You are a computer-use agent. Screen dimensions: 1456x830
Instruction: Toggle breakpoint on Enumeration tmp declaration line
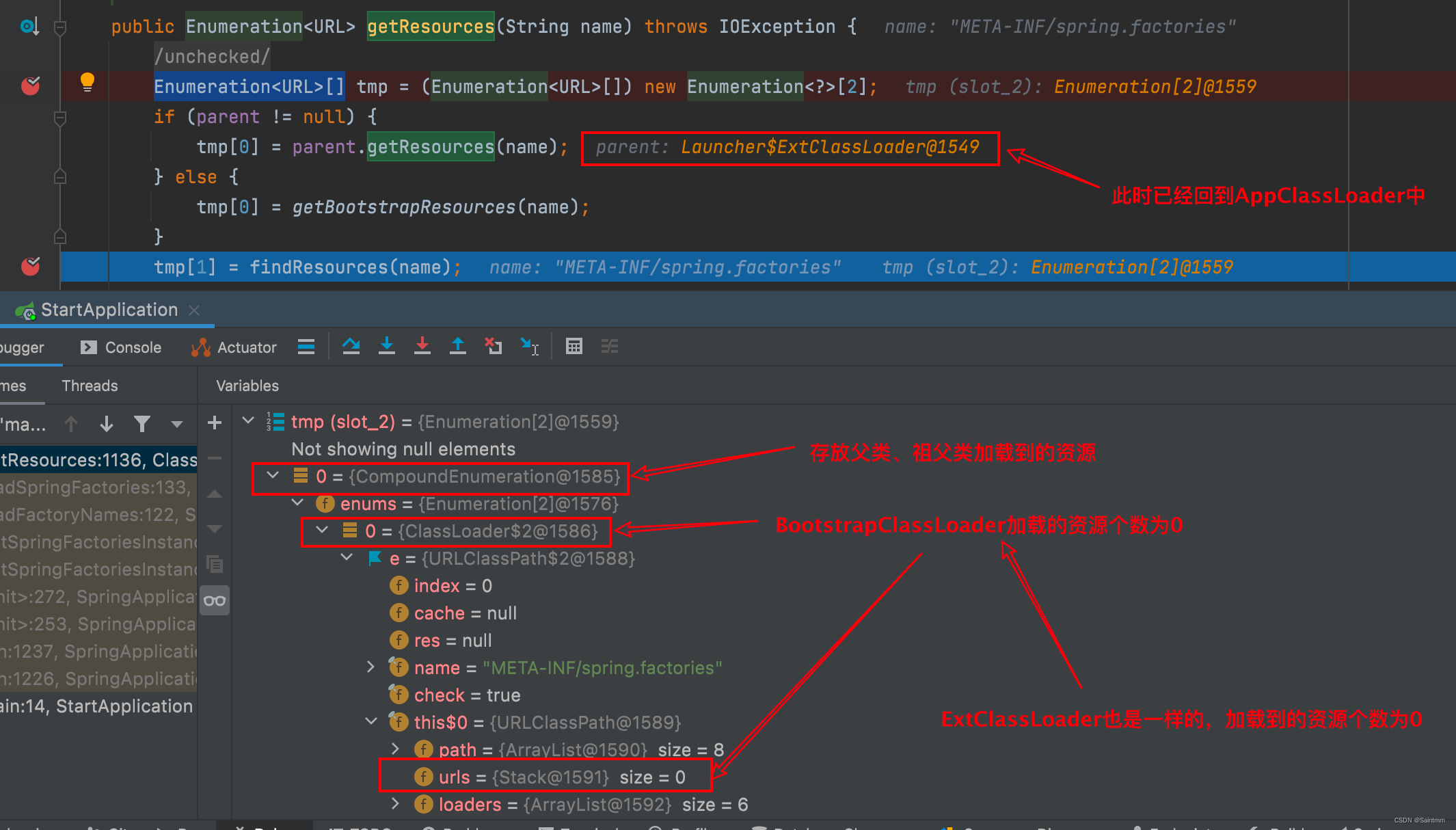pos(31,86)
